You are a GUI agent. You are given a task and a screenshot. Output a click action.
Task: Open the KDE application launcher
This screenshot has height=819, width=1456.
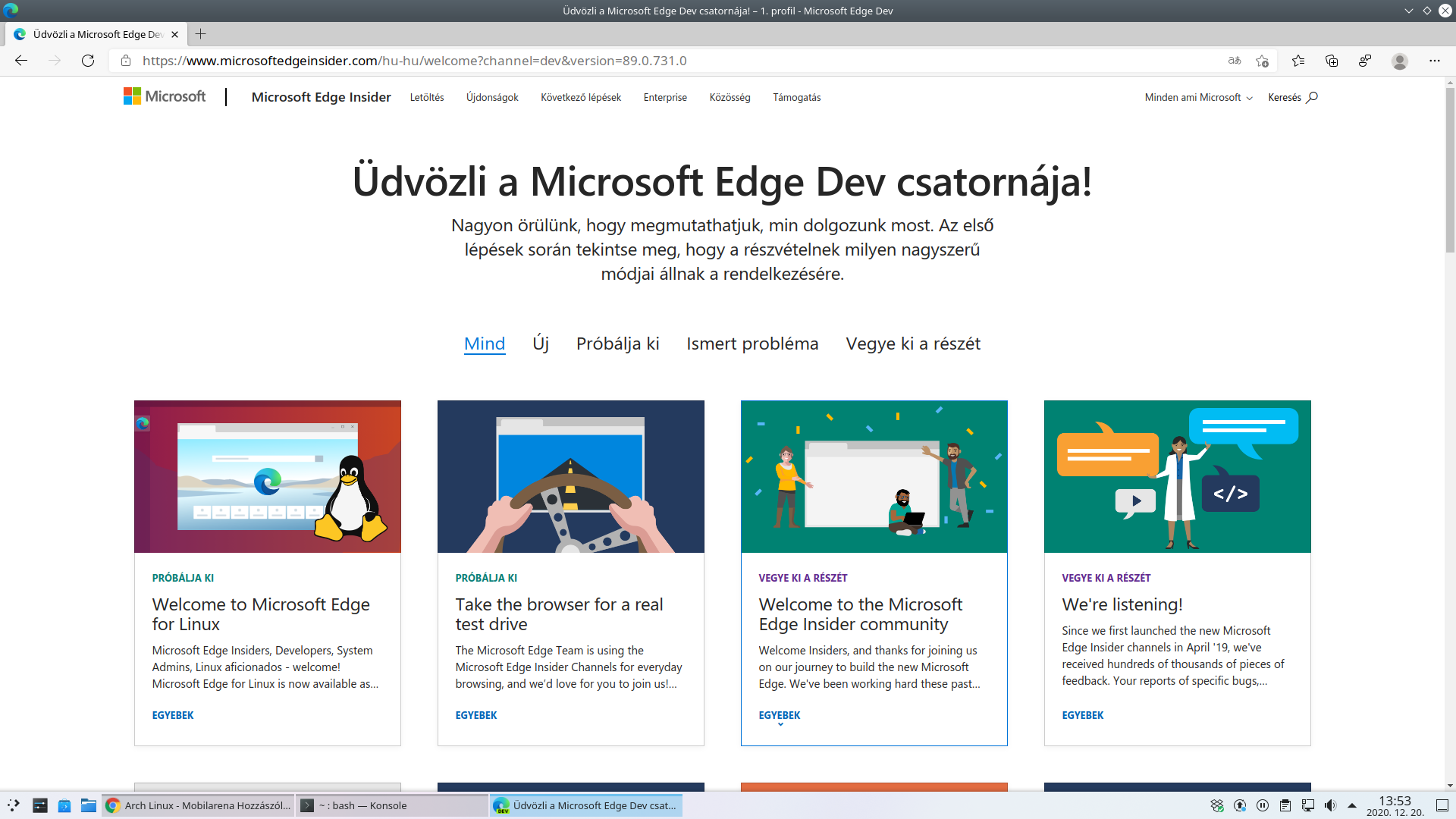point(14,805)
